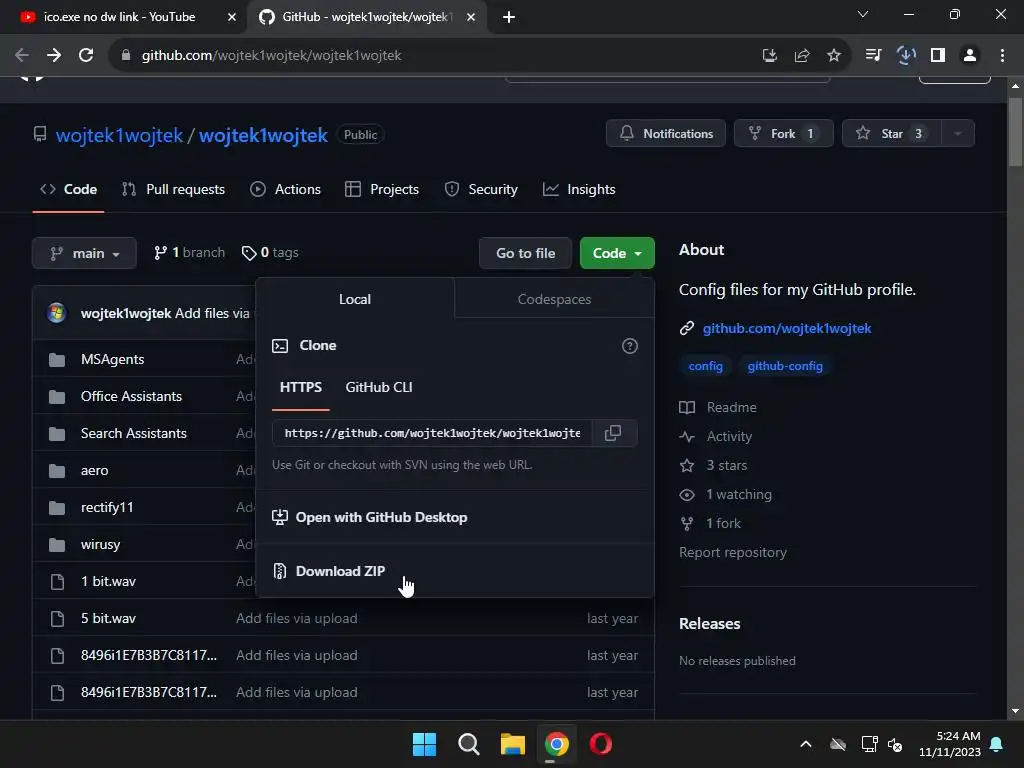Viewport: 1024px width, 768px height.
Task: Open the Office Assistants folder icon
Action: click(x=57, y=396)
